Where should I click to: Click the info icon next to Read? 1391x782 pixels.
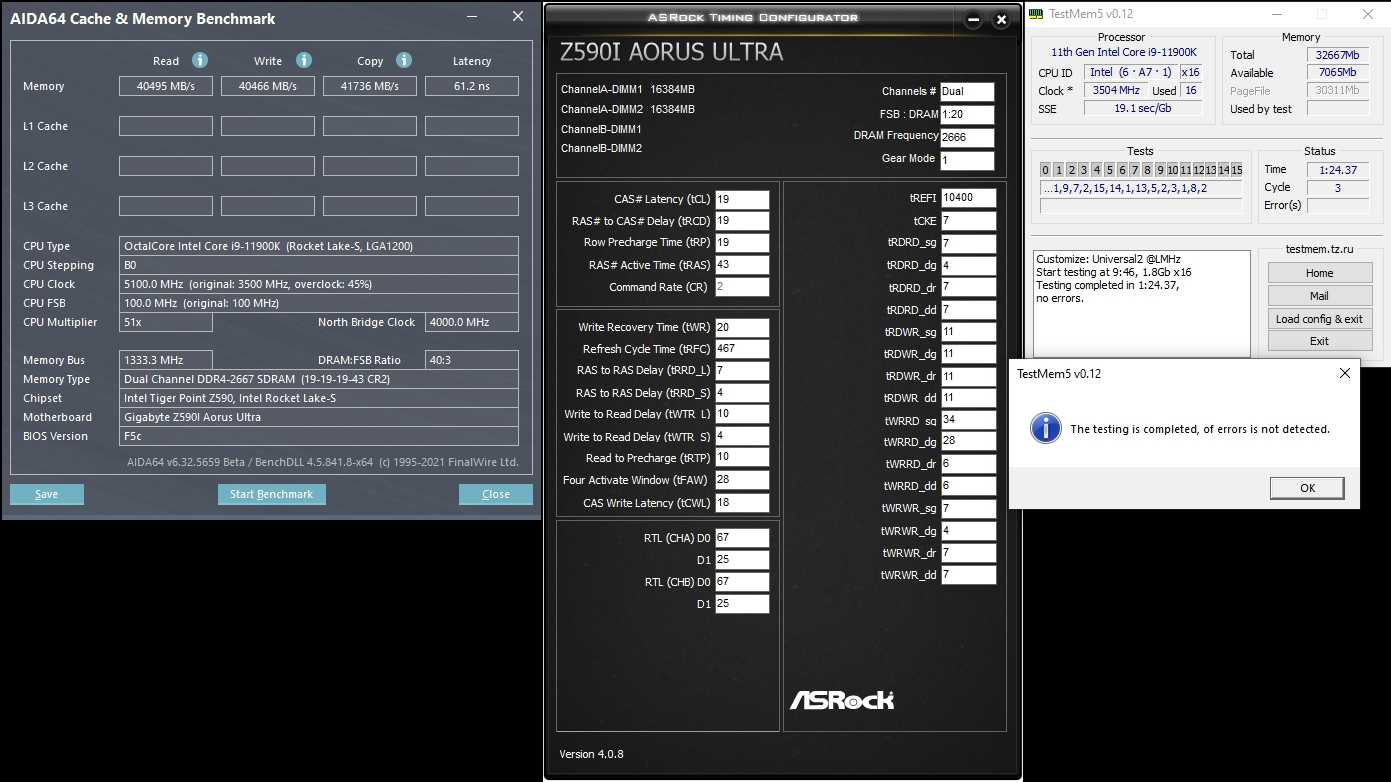point(200,60)
